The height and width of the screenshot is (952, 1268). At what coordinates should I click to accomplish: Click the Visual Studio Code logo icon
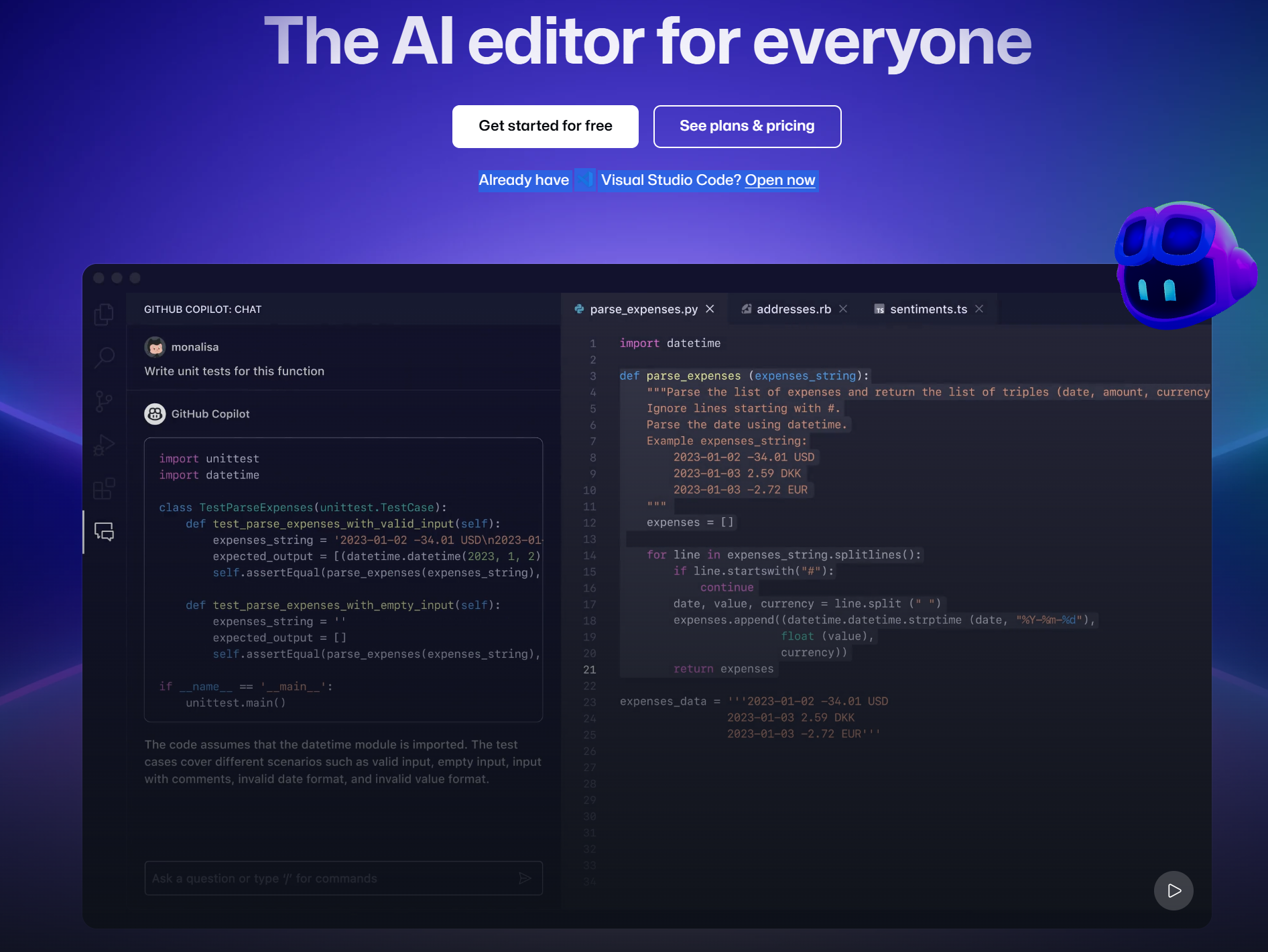click(x=585, y=180)
